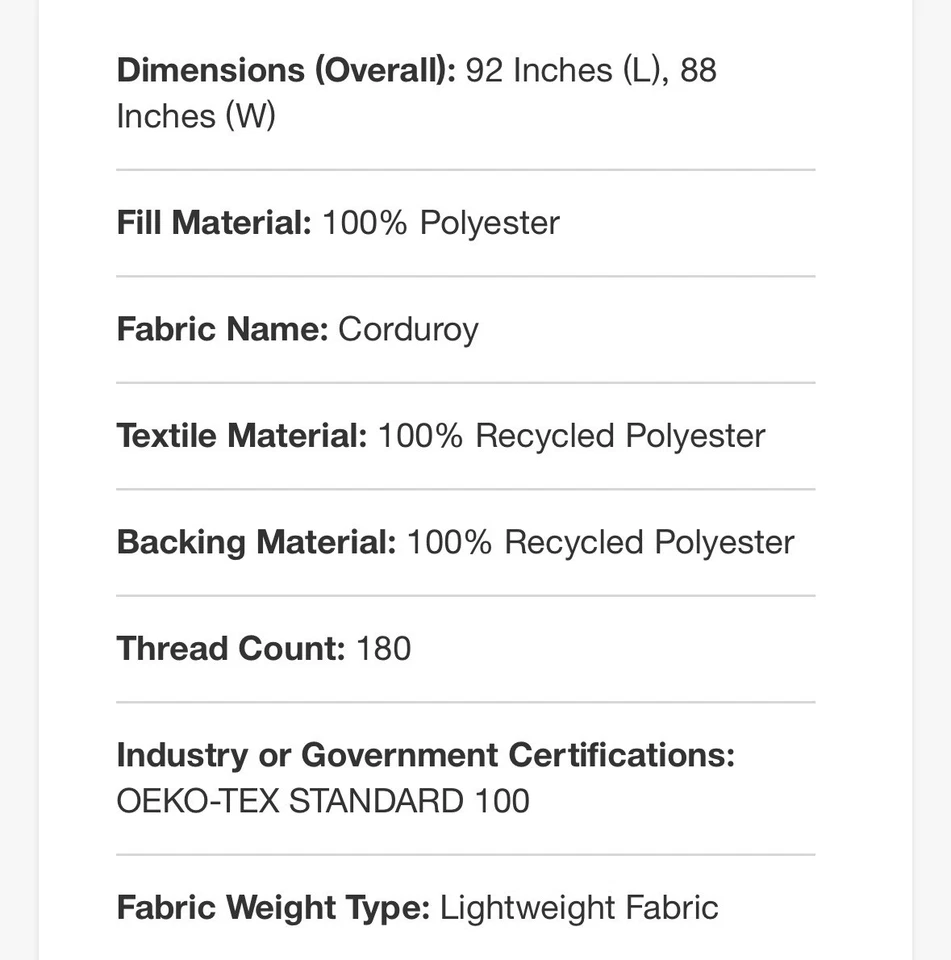Click the OEKO-TEX STANDARD 100 certification text
This screenshot has height=960, width=951.
(323, 802)
